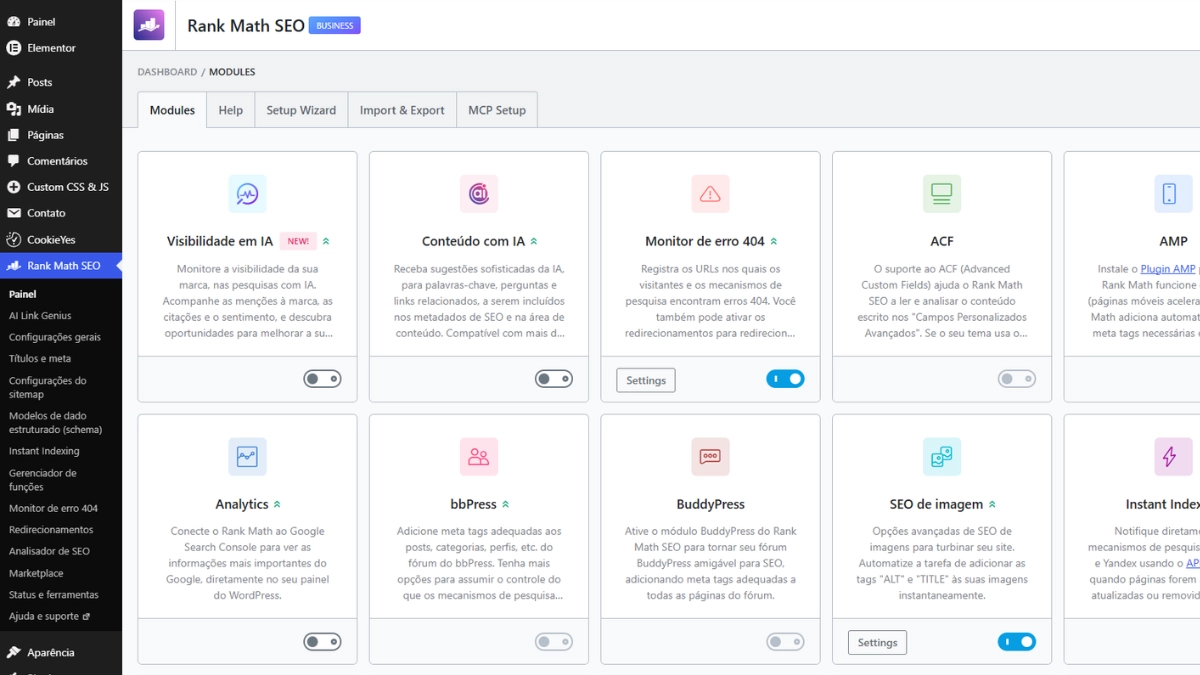This screenshot has width=1200, height=675.
Task: Switch to the Help tab
Action: (231, 110)
